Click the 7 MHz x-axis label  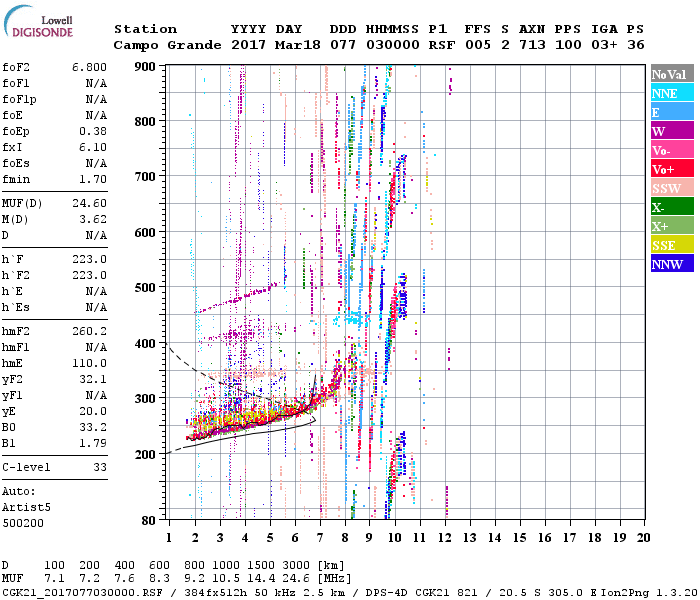(320, 538)
